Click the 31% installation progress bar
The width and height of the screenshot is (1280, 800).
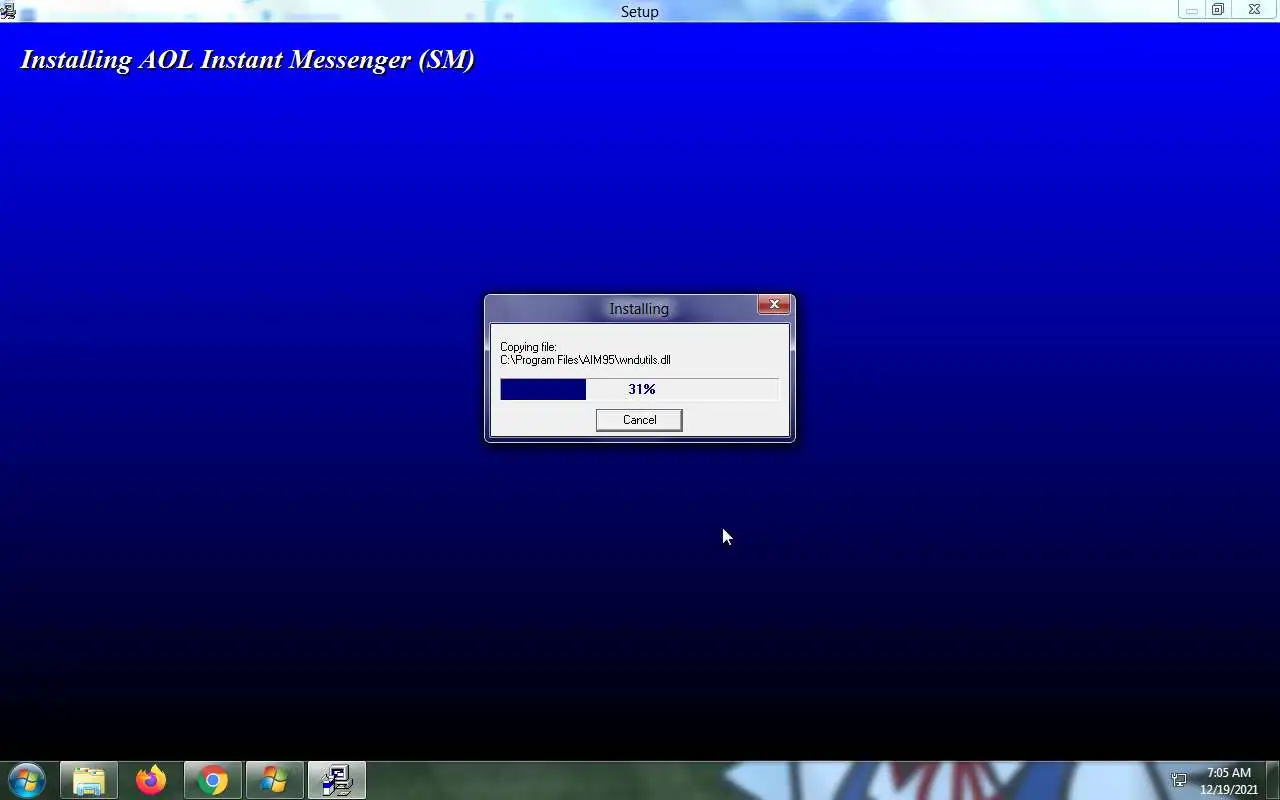pos(639,389)
